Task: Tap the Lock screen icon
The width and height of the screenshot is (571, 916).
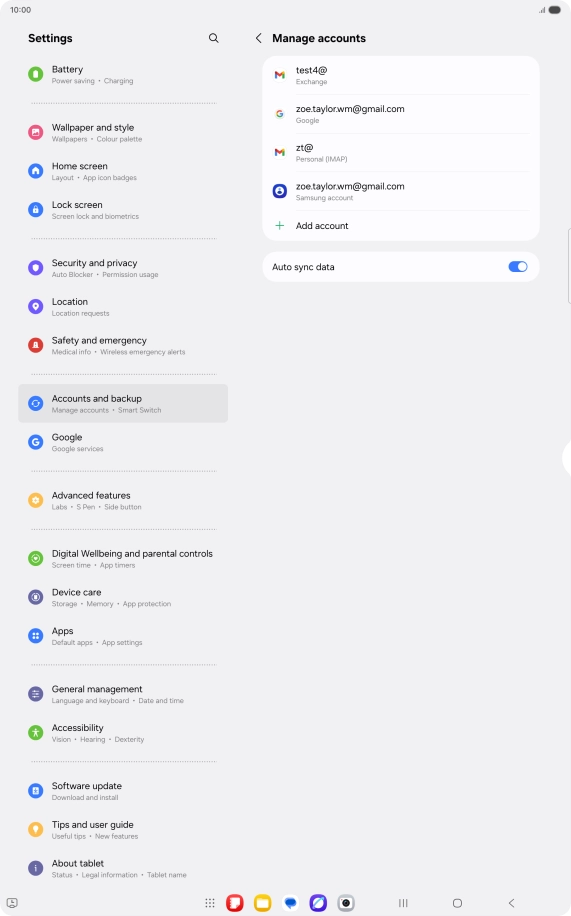Action: pos(36,210)
